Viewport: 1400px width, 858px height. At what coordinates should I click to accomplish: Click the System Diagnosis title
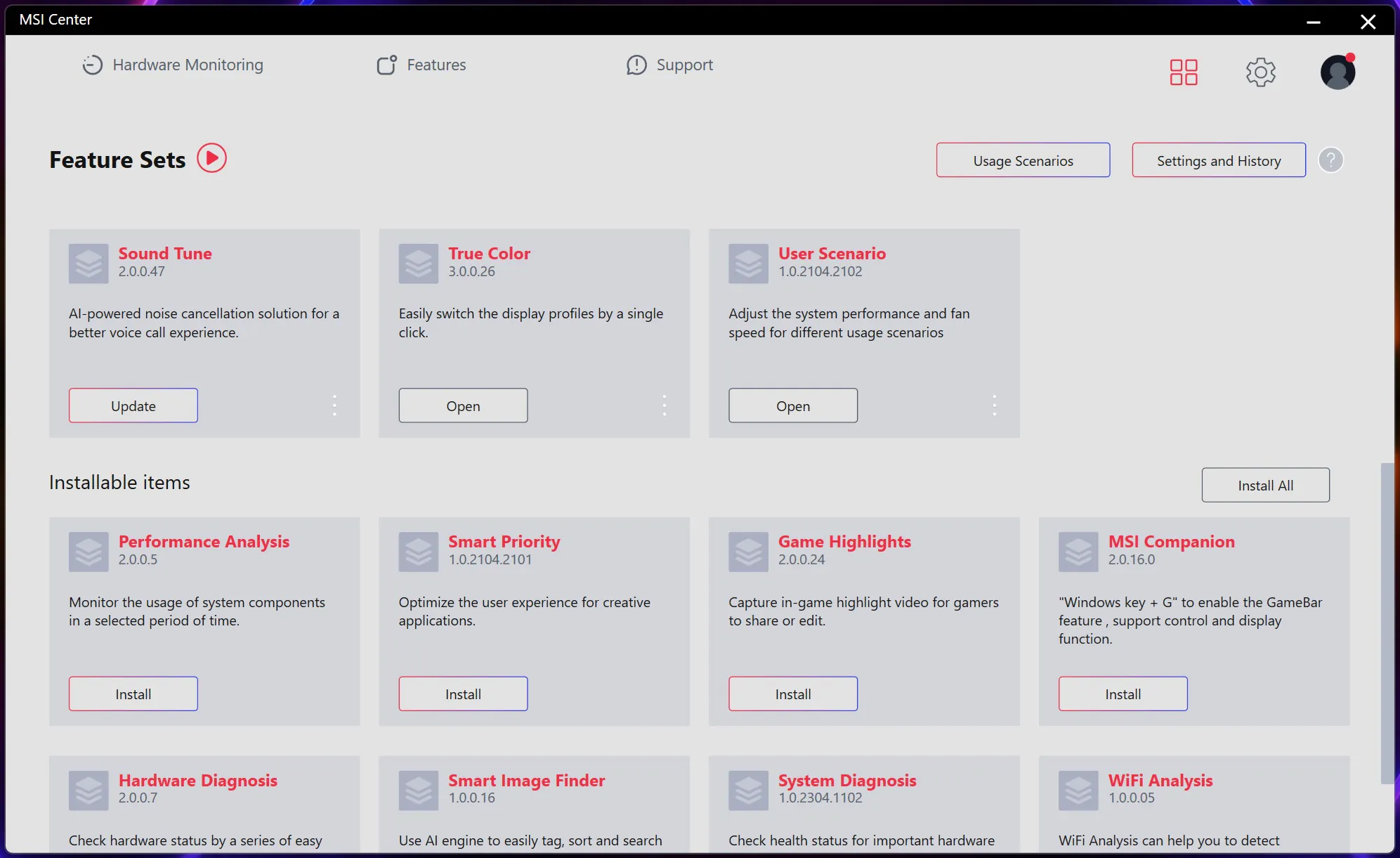tap(847, 780)
